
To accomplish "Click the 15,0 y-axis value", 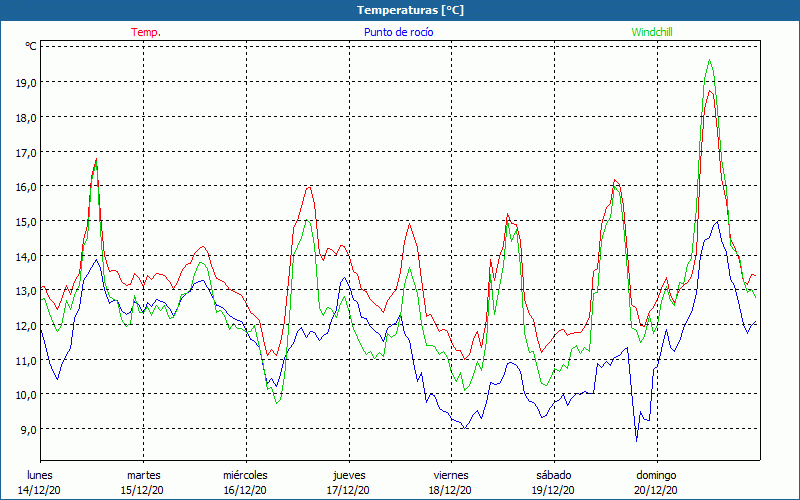I will pyautogui.click(x=26, y=221).
